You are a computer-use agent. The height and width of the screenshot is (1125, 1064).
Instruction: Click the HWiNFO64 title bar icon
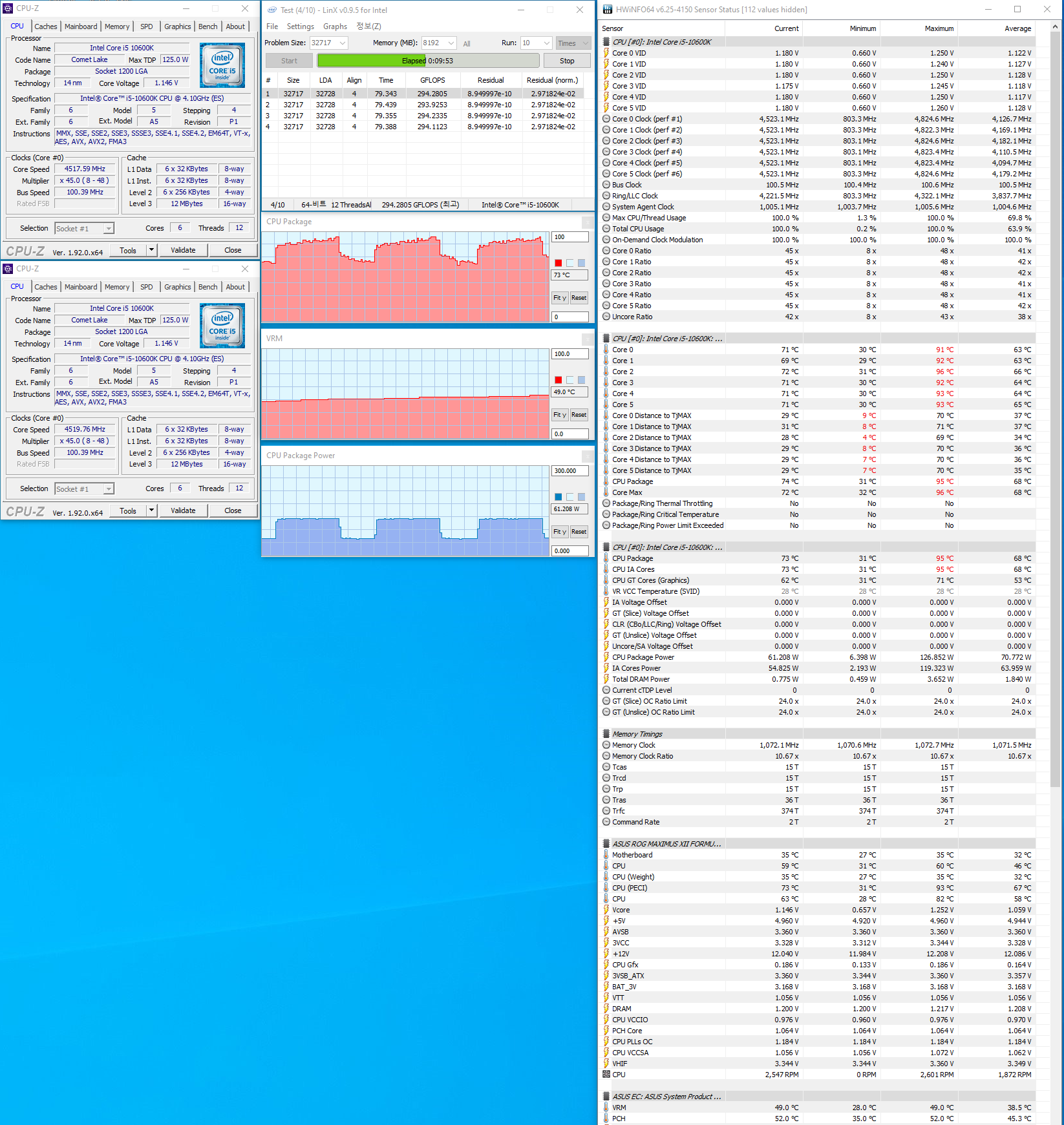click(607, 10)
